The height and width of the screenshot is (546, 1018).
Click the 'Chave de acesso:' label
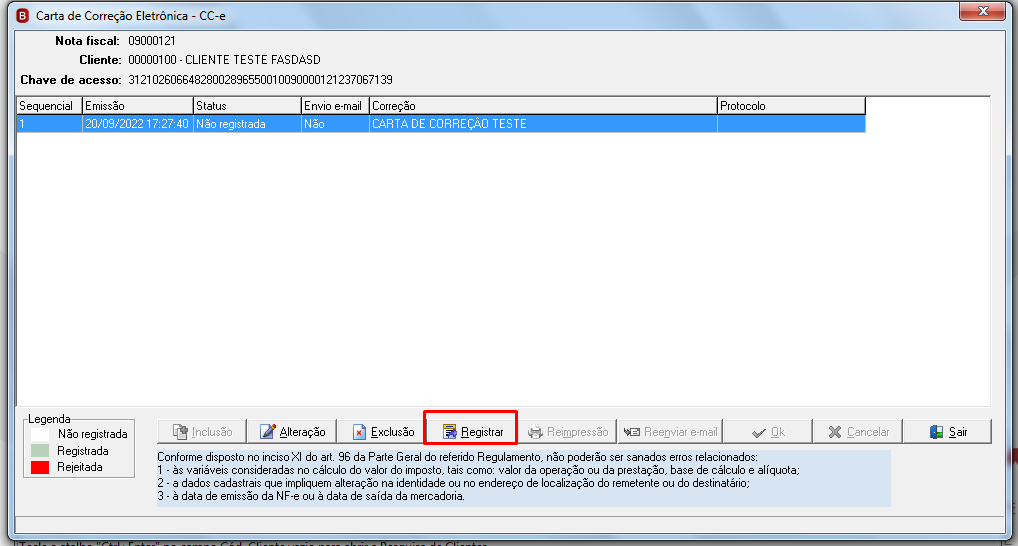71,80
